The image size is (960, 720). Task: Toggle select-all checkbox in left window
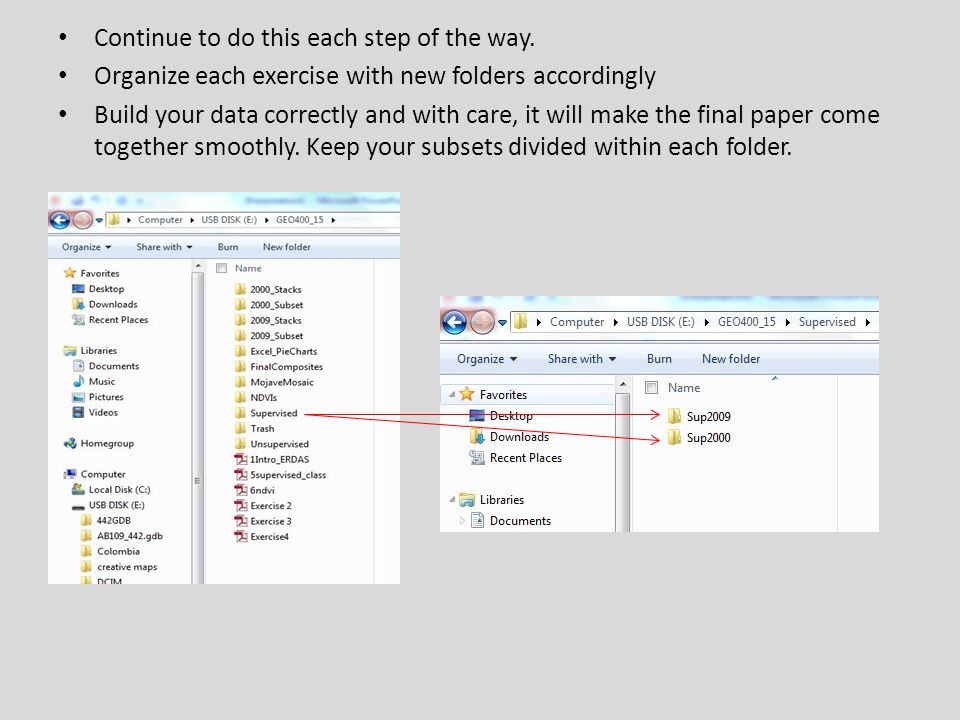[x=222, y=268]
